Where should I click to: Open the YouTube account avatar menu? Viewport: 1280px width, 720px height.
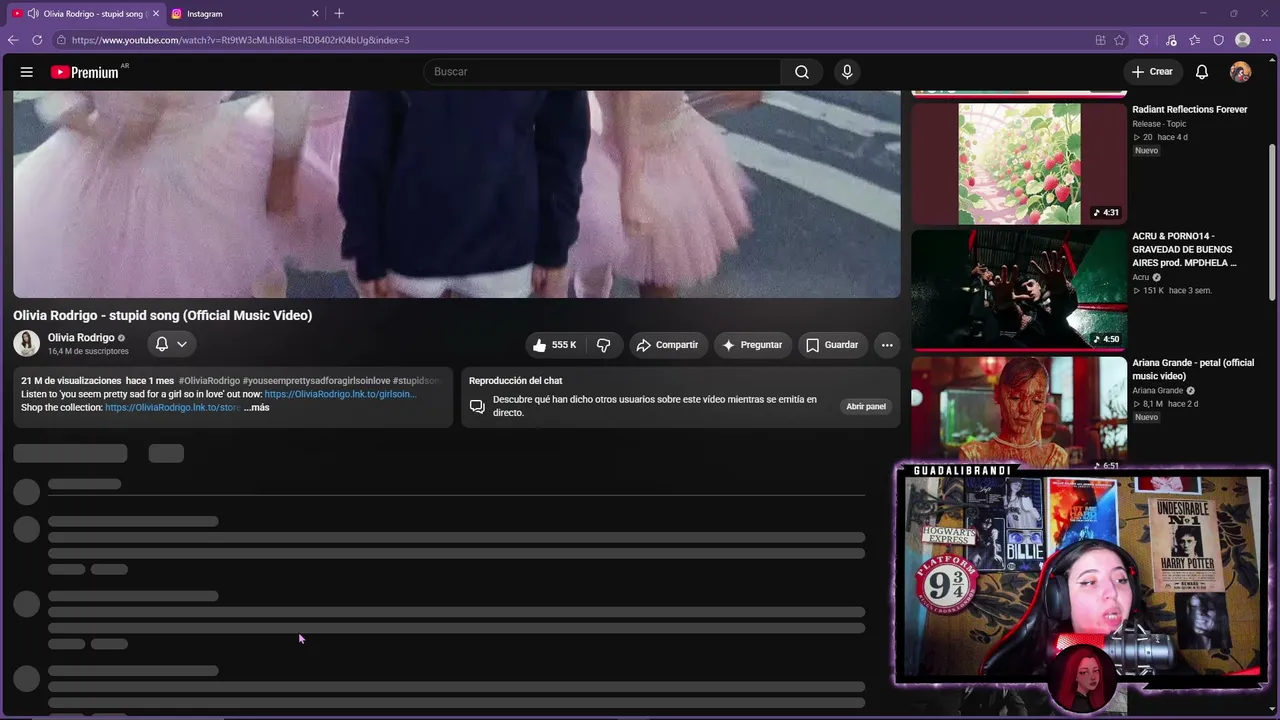click(x=1240, y=72)
